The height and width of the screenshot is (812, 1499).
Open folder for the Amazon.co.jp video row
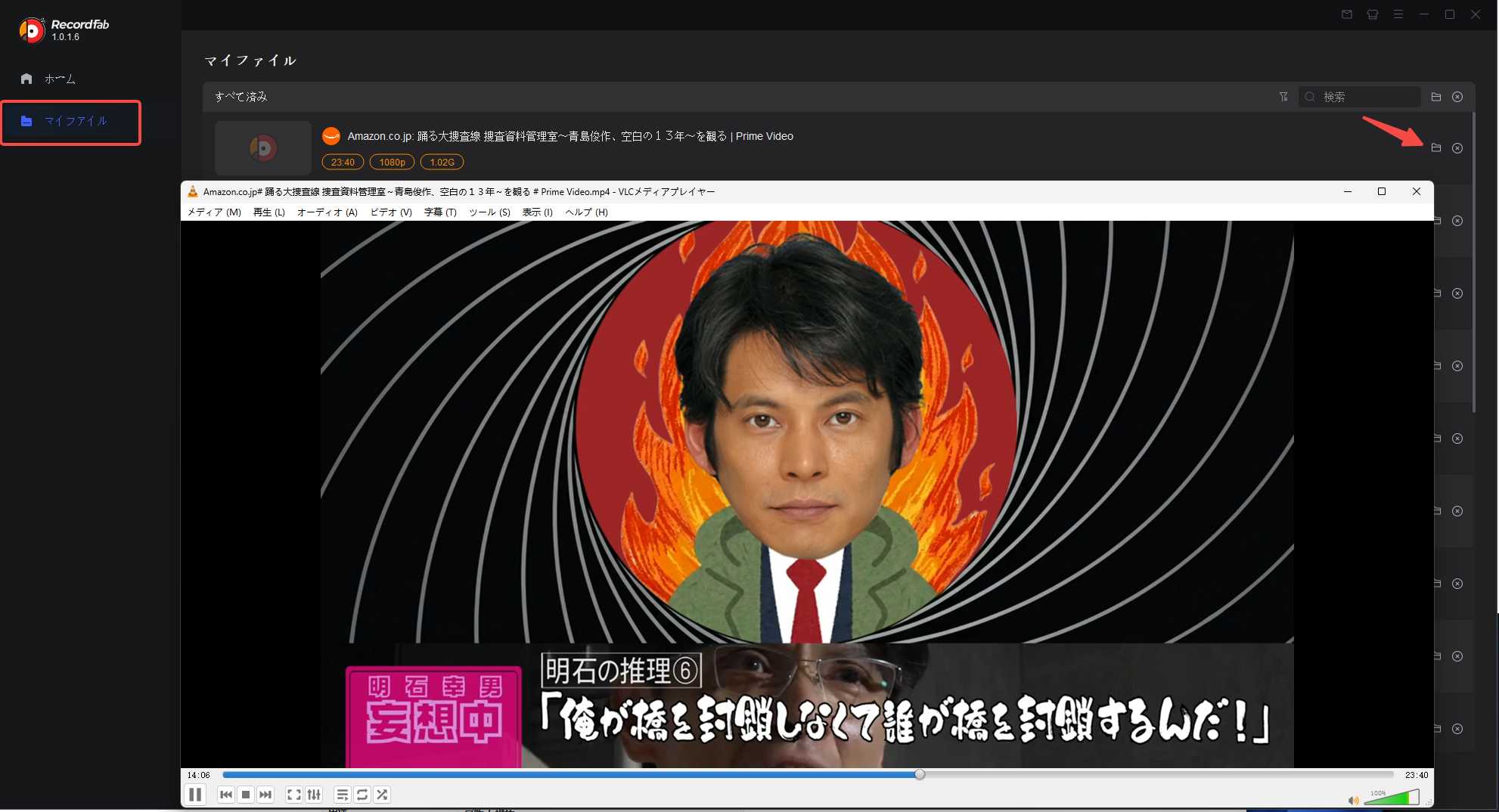(x=1436, y=148)
